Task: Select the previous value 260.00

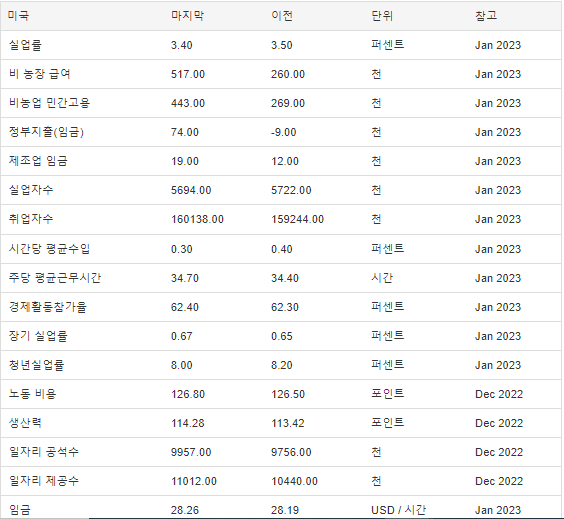Action: click(x=288, y=74)
